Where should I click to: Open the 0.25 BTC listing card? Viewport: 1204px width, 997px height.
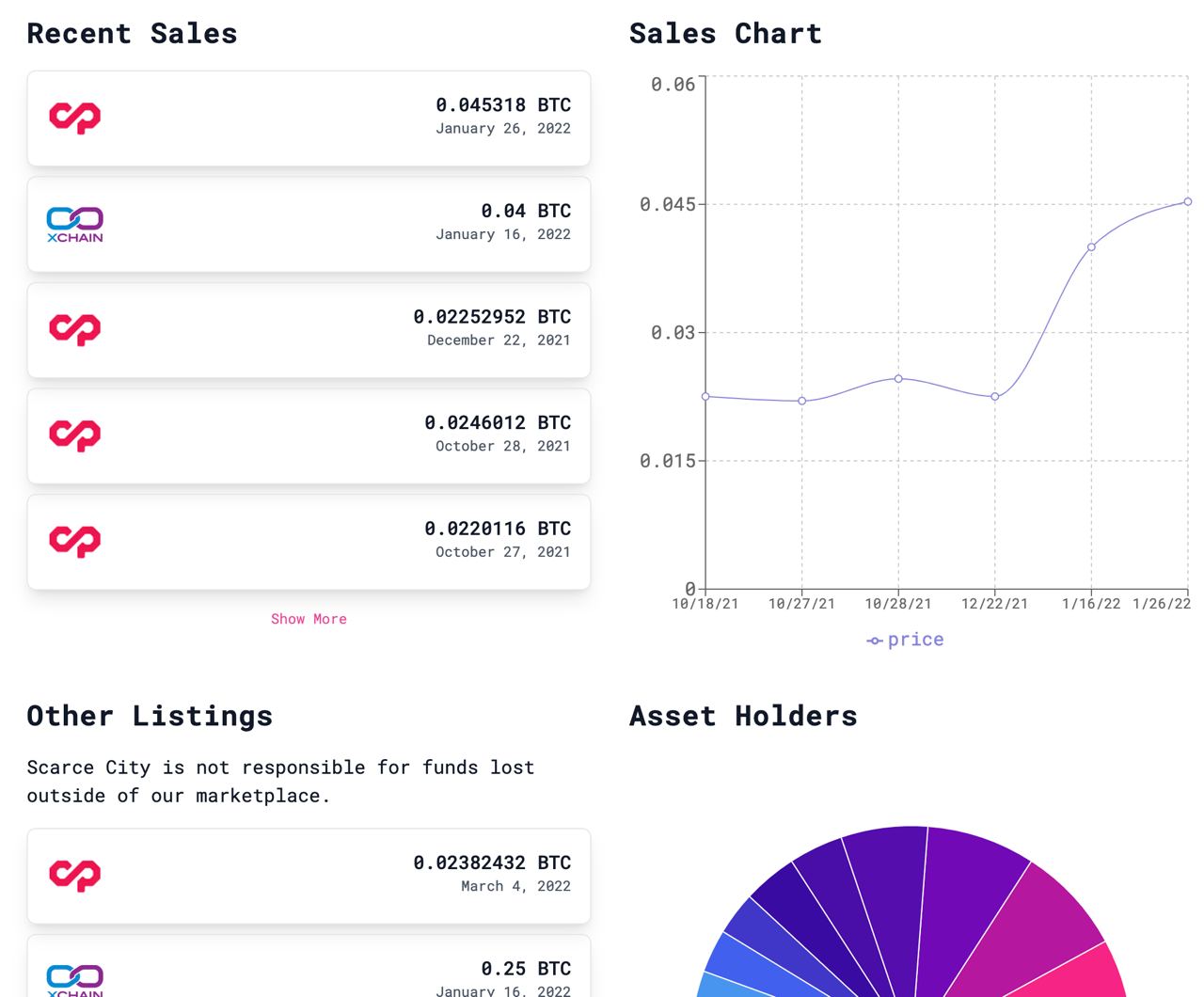(309, 967)
